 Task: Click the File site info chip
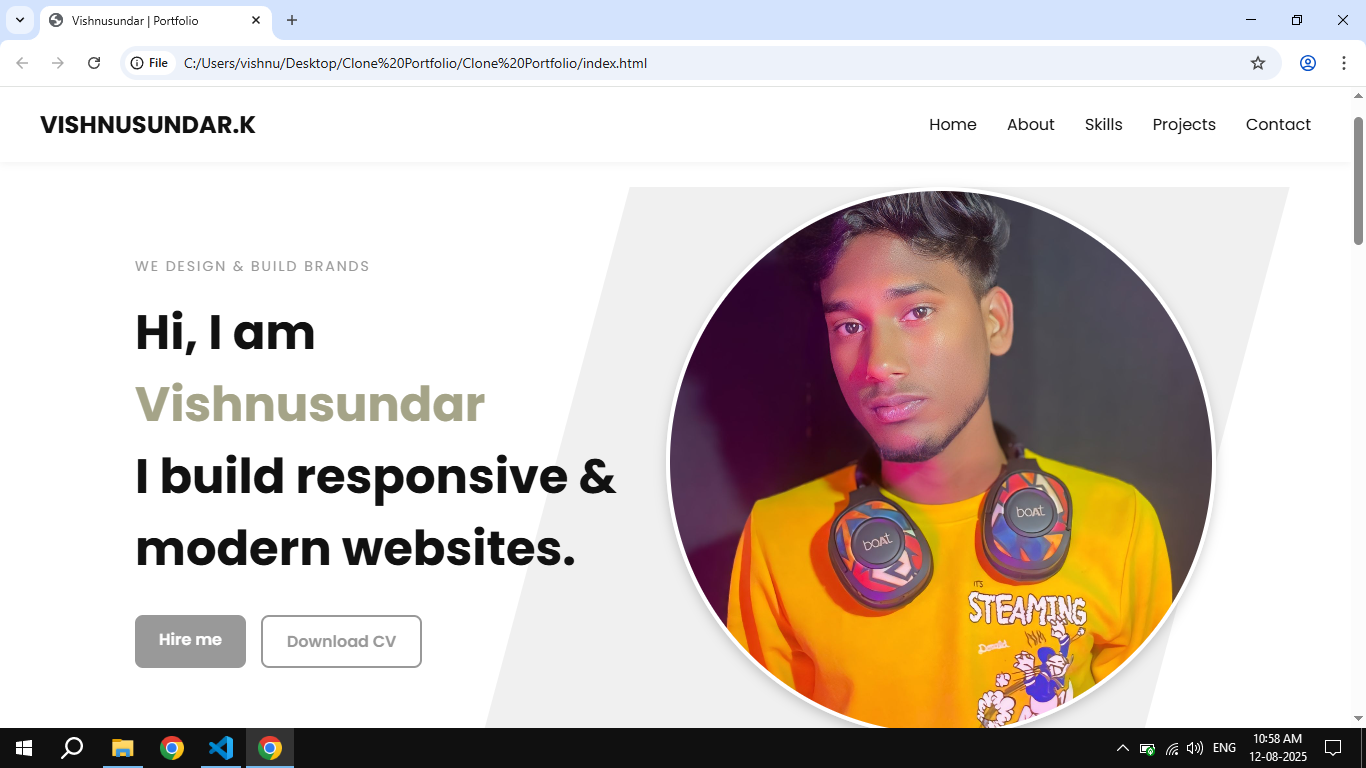pyautogui.click(x=150, y=63)
